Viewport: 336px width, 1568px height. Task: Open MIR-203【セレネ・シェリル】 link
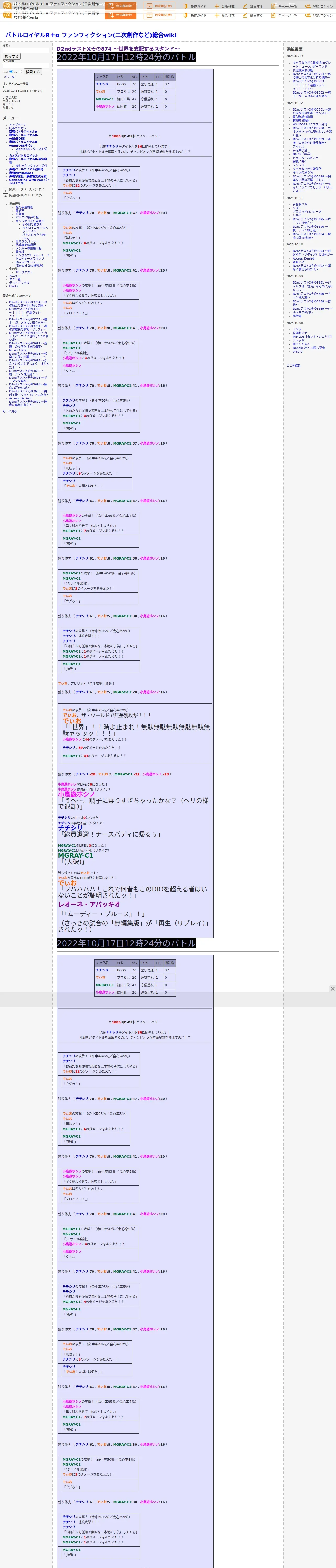click(x=312, y=337)
